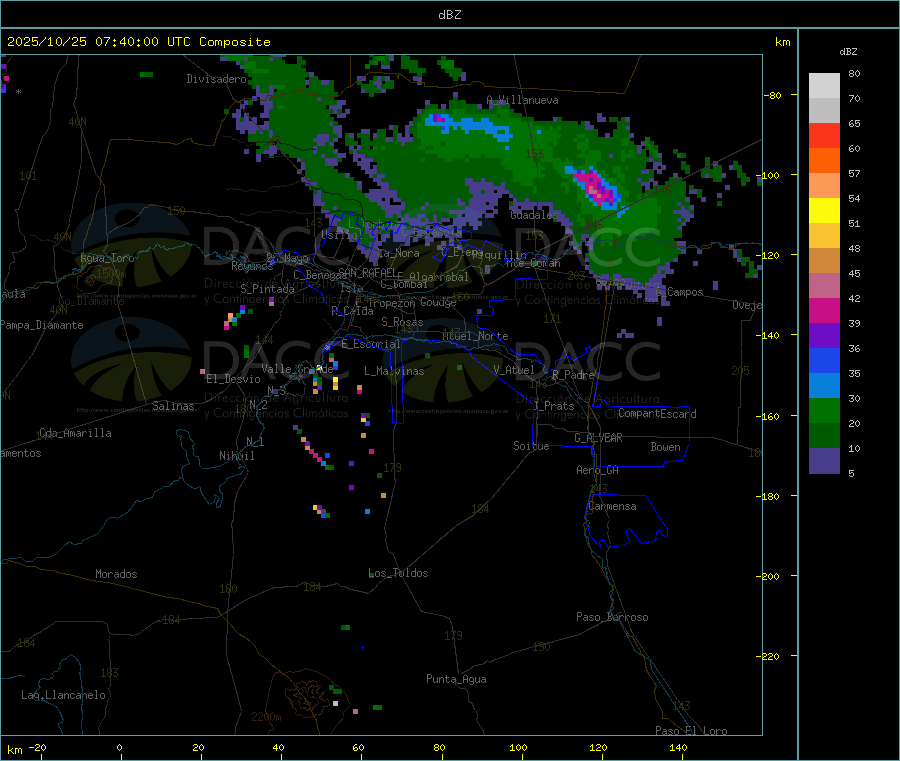Screen dimensions: 900x761
Task: Select the L_Malvinas label
Action: [394, 371]
